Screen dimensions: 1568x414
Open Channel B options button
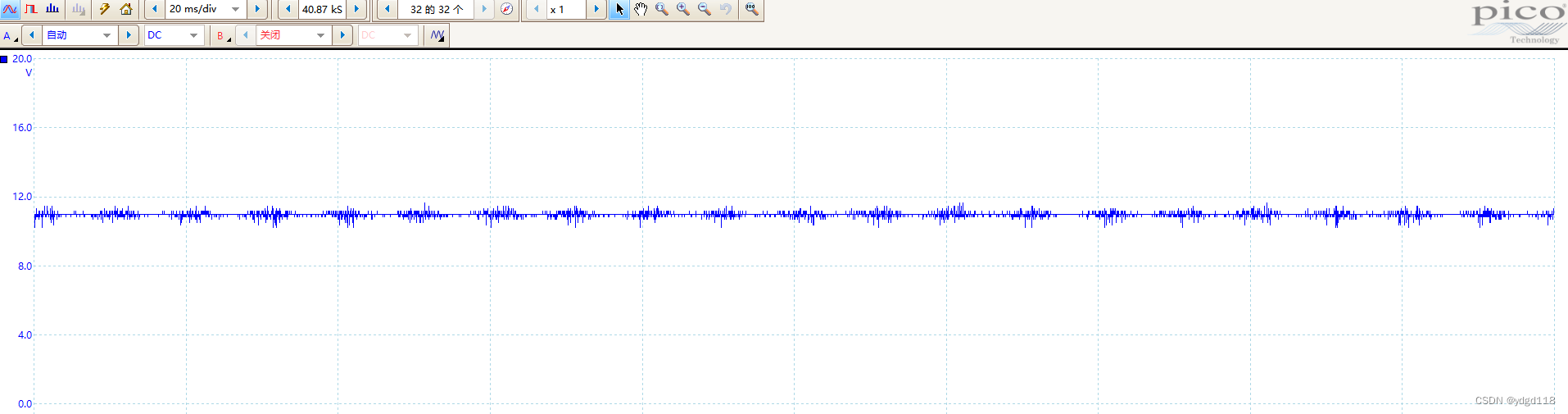pyautogui.click(x=222, y=35)
